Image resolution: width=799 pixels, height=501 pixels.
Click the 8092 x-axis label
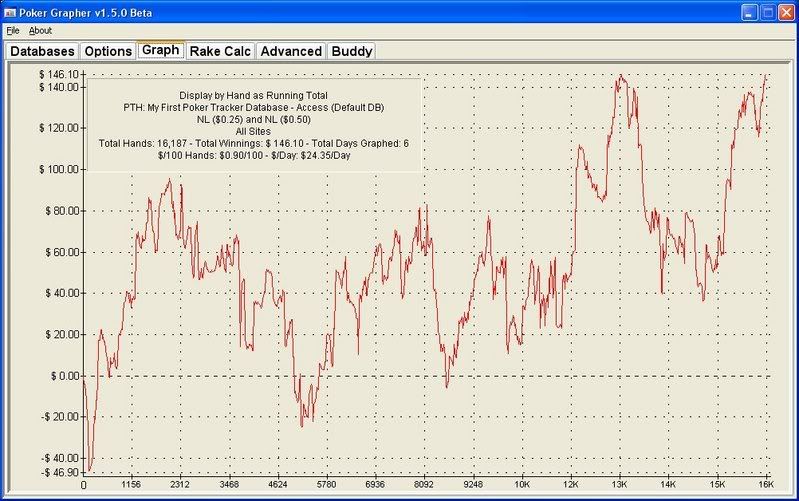[425, 484]
